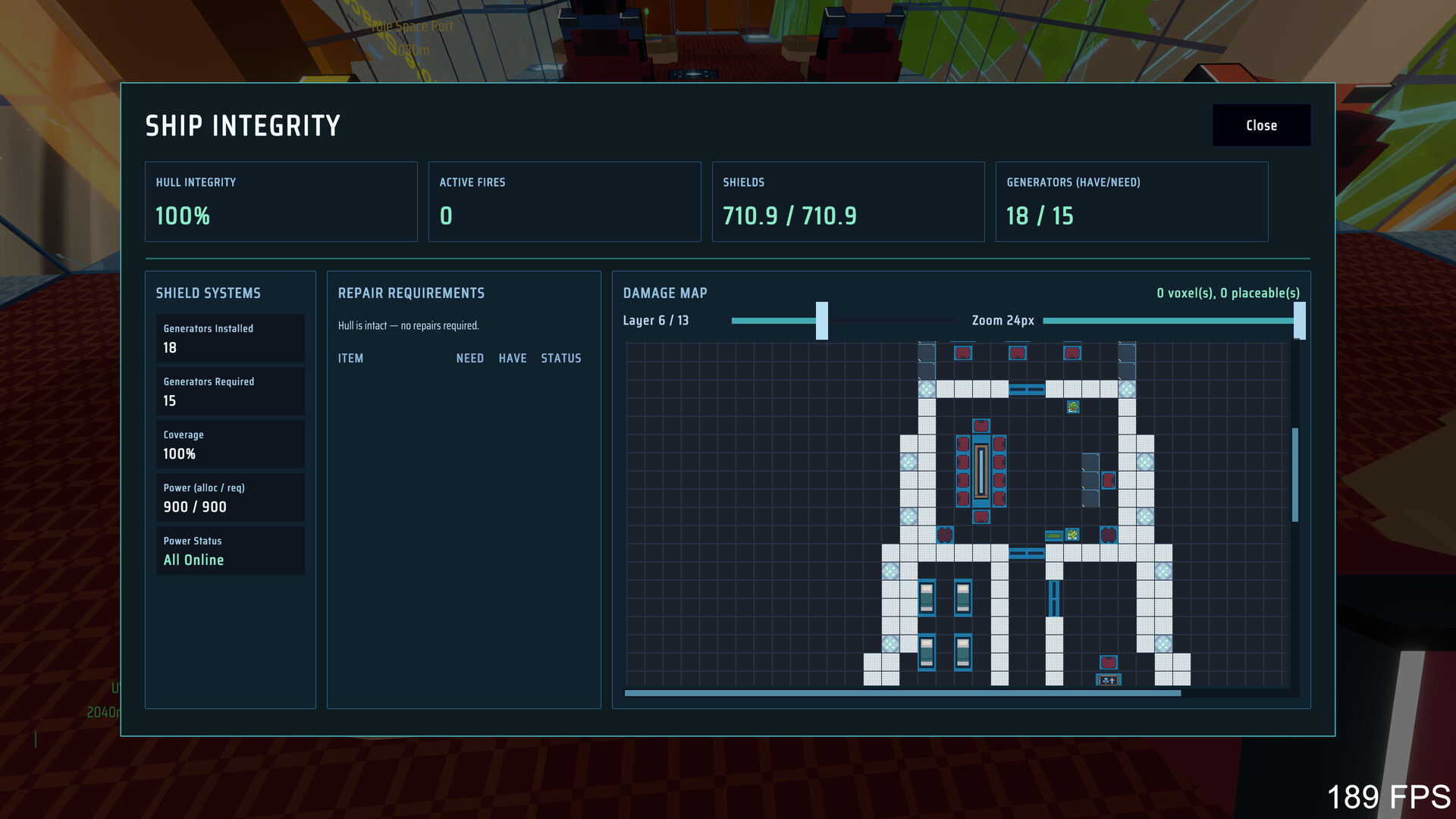Select the lower-right bed

(x=963, y=652)
